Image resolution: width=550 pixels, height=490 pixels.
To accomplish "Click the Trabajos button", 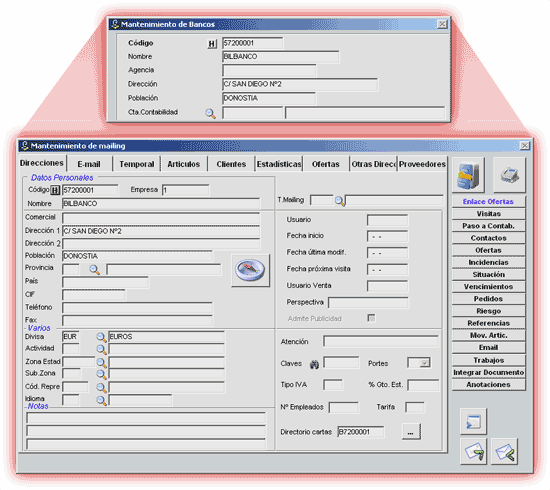I will [488, 360].
